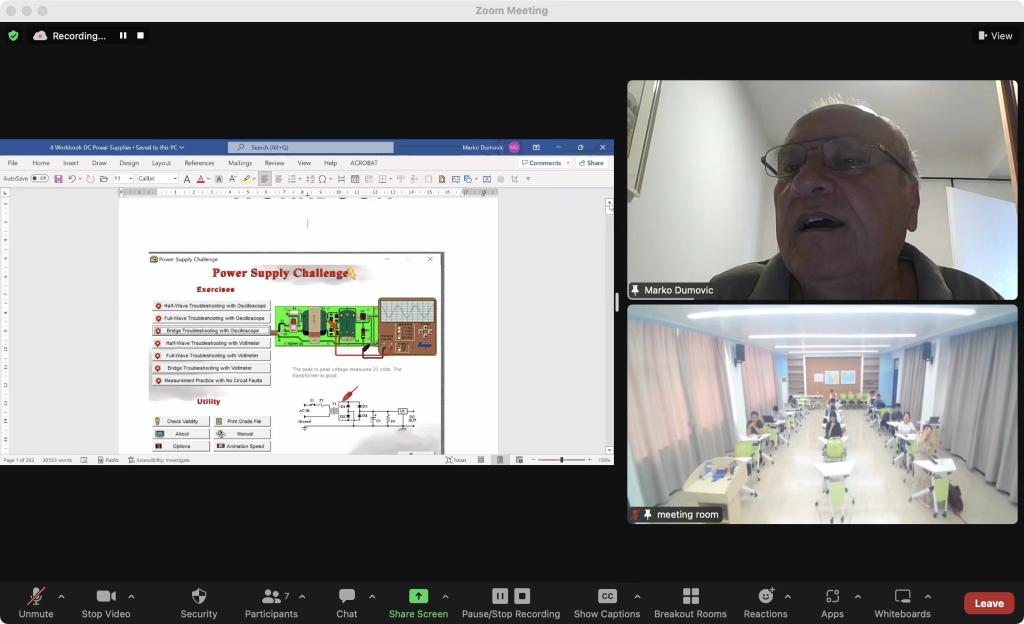Pause the recording at top bar

[x=123, y=36]
